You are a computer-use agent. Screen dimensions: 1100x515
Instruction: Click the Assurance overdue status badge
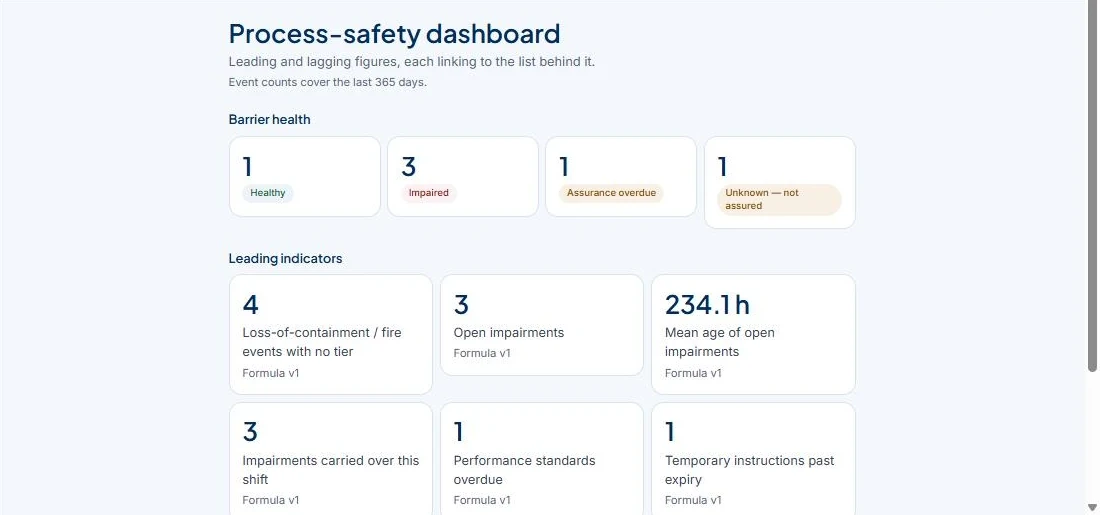point(611,193)
